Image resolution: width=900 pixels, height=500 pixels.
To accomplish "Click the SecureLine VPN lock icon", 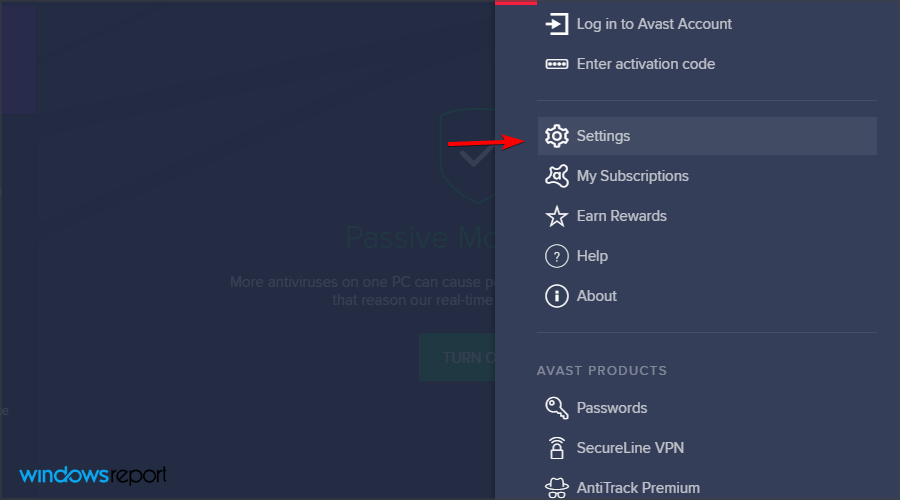I will (x=556, y=448).
